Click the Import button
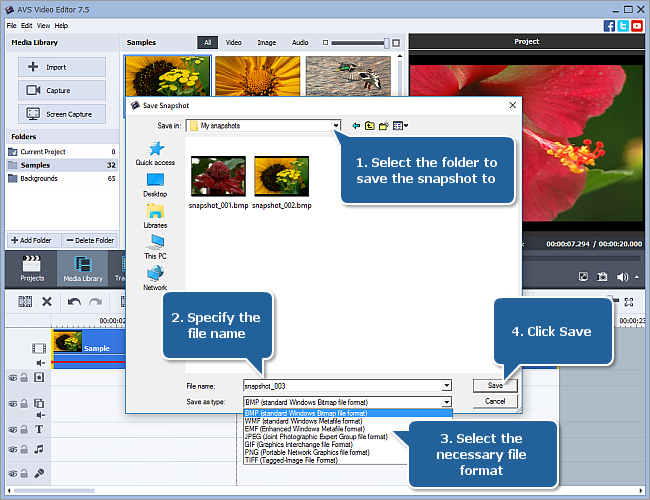The height and width of the screenshot is (500, 650). pyautogui.click(x=62, y=67)
